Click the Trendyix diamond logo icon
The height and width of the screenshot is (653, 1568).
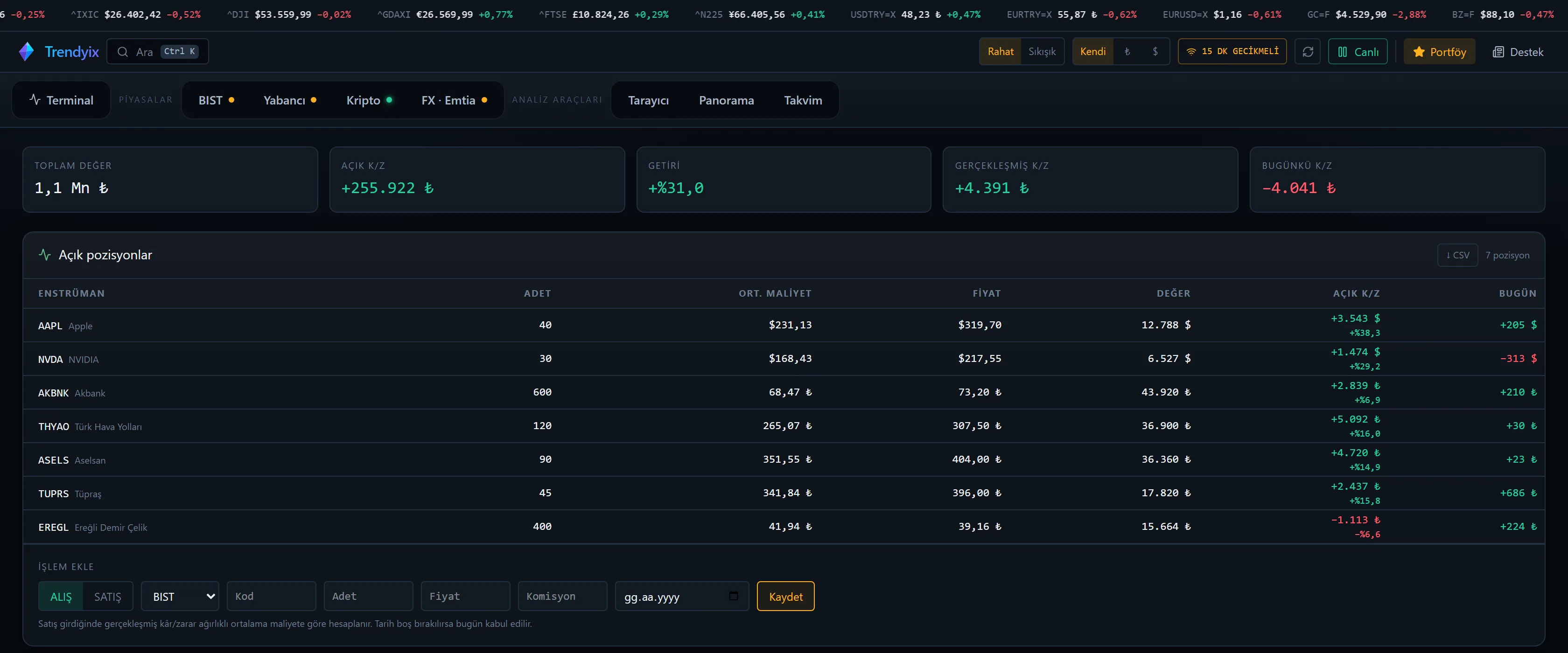(26, 52)
